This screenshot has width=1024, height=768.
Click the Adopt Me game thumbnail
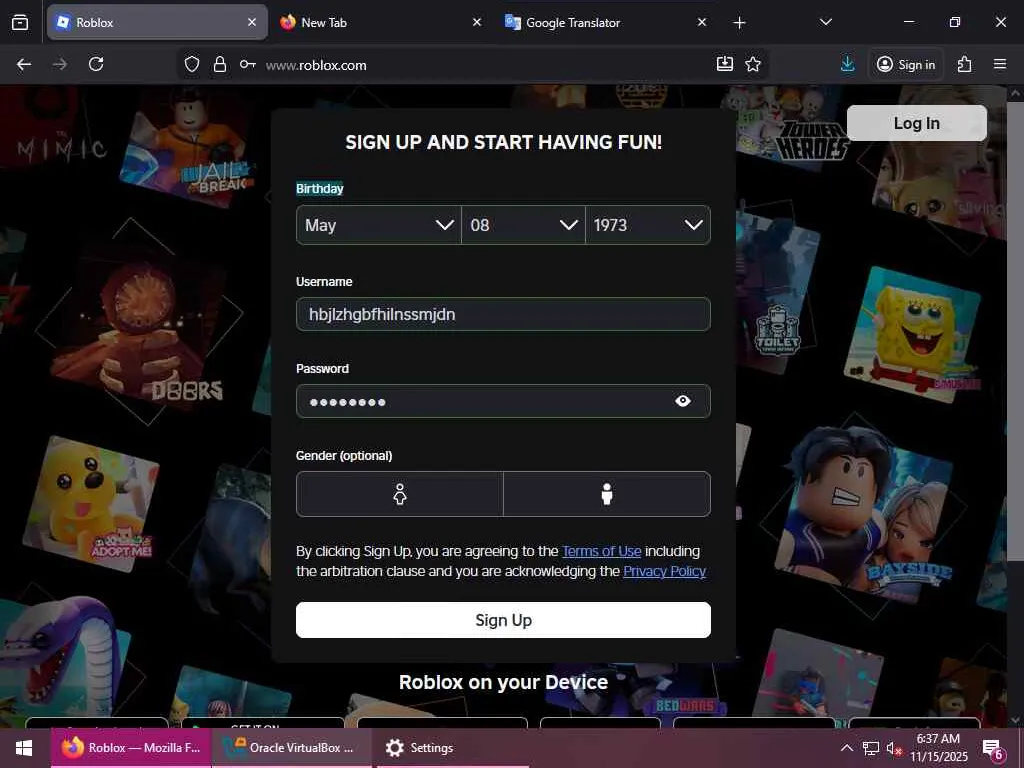pos(91,504)
